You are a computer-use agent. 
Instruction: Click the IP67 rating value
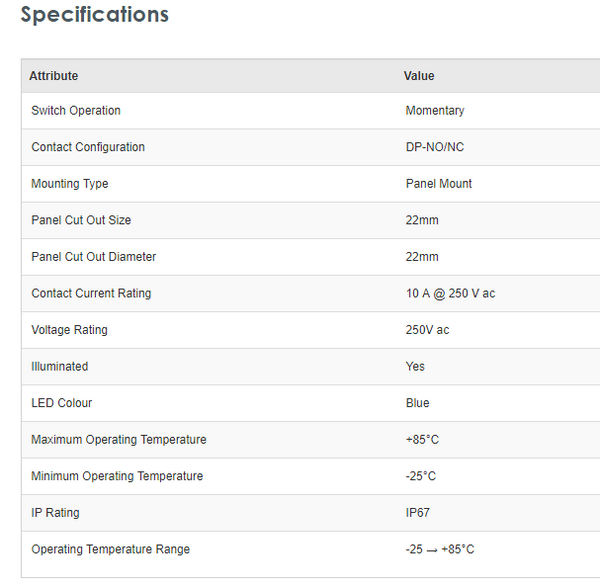point(418,513)
